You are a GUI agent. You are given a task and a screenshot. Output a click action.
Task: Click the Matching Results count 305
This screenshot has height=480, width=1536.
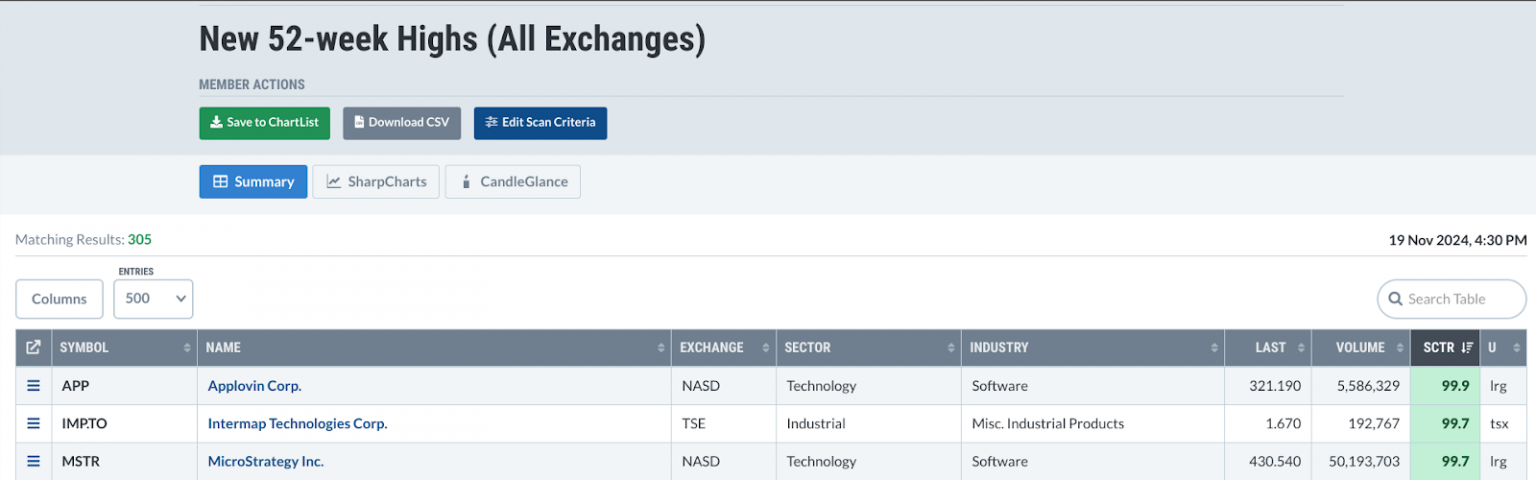click(x=140, y=240)
